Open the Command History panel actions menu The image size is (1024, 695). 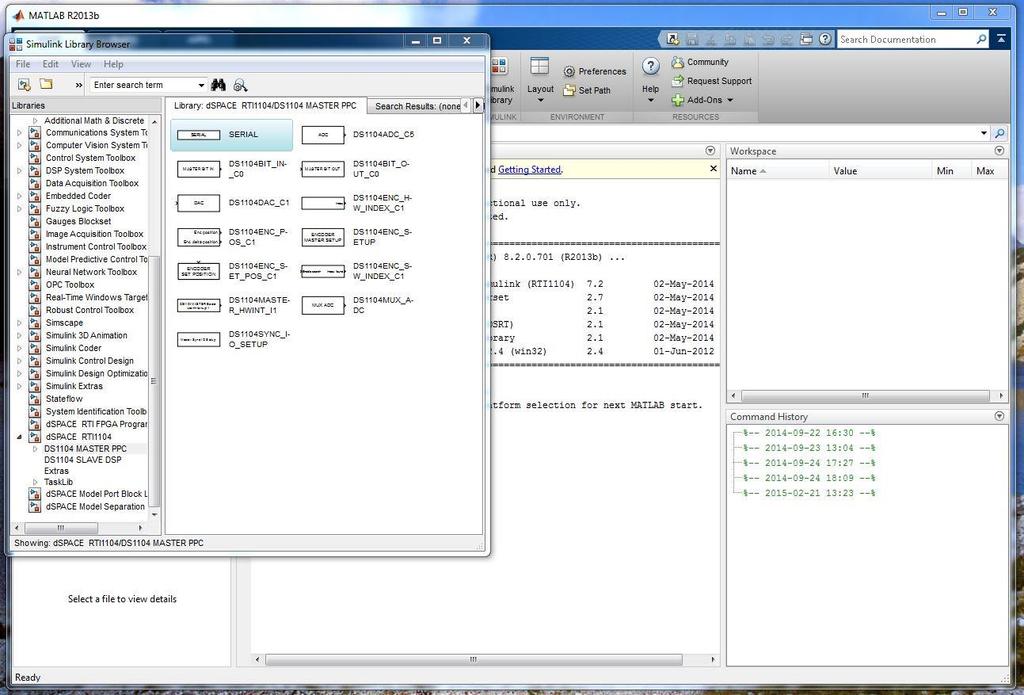point(999,416)
